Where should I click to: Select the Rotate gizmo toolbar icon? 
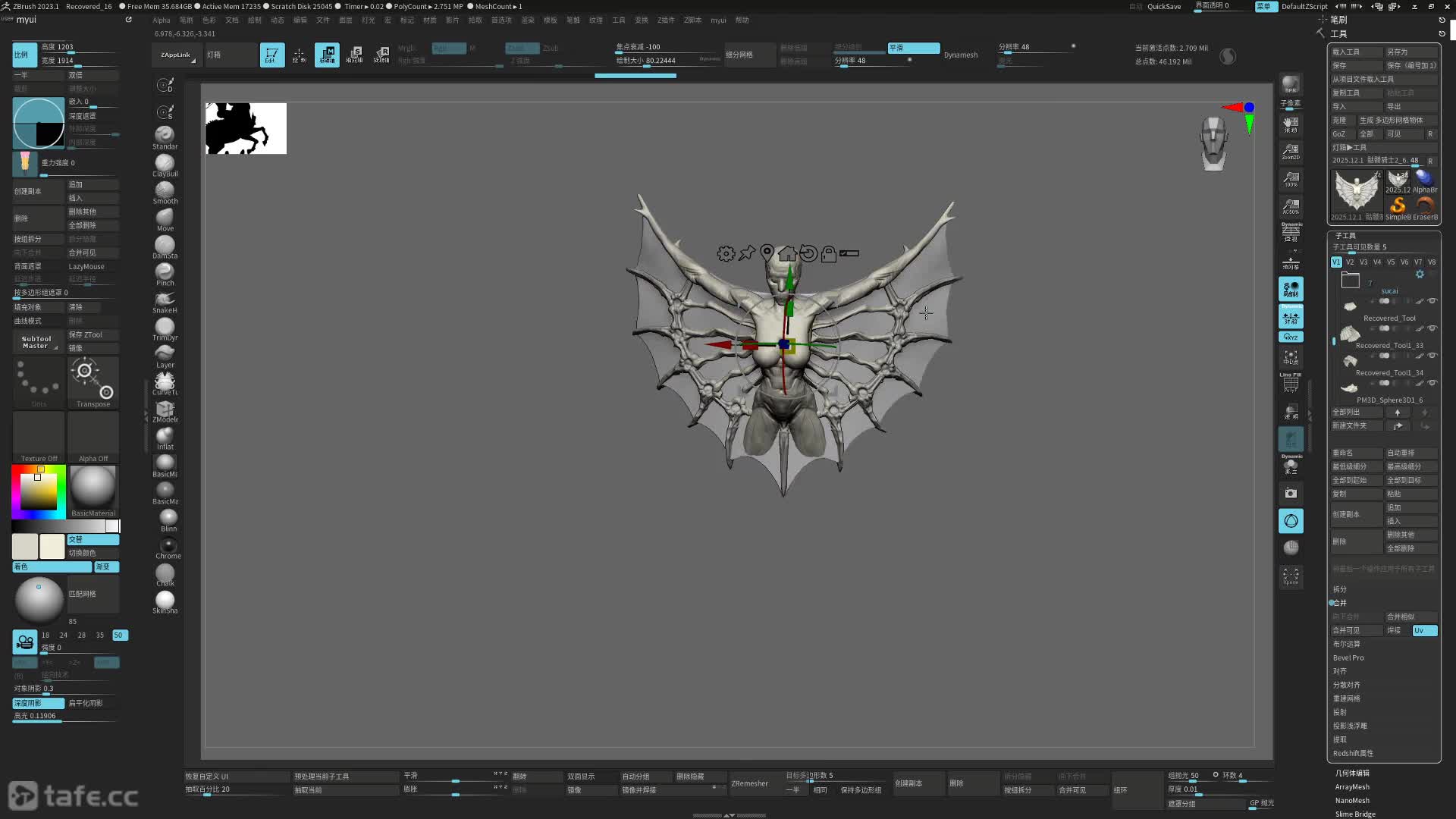(382, 55)
